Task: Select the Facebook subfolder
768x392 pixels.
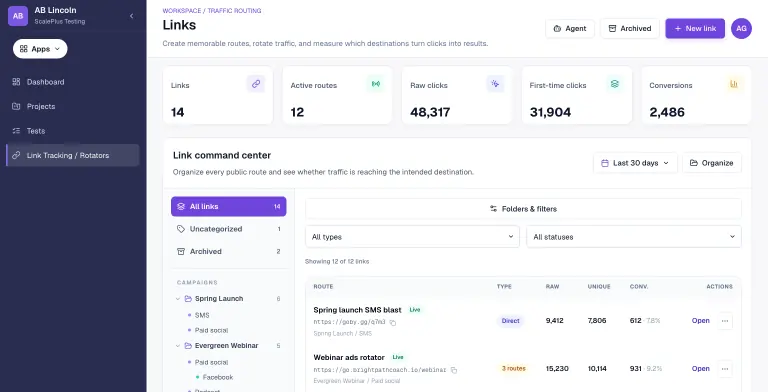Action: pyautogui.click(x=217, y=377)
